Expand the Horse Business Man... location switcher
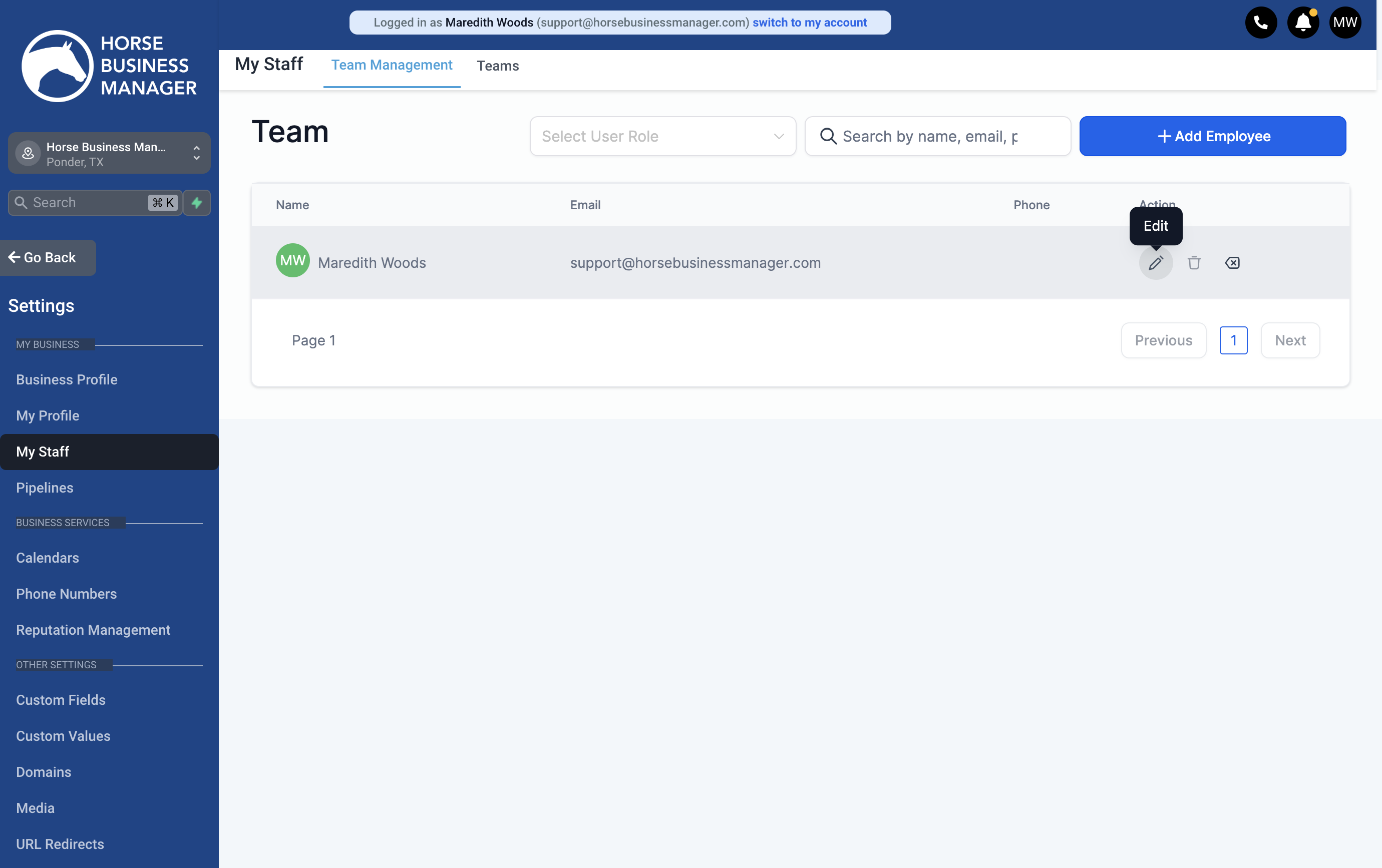This screenshot has height=868, width=1382. pyautogui.click(x=109, y=154)
